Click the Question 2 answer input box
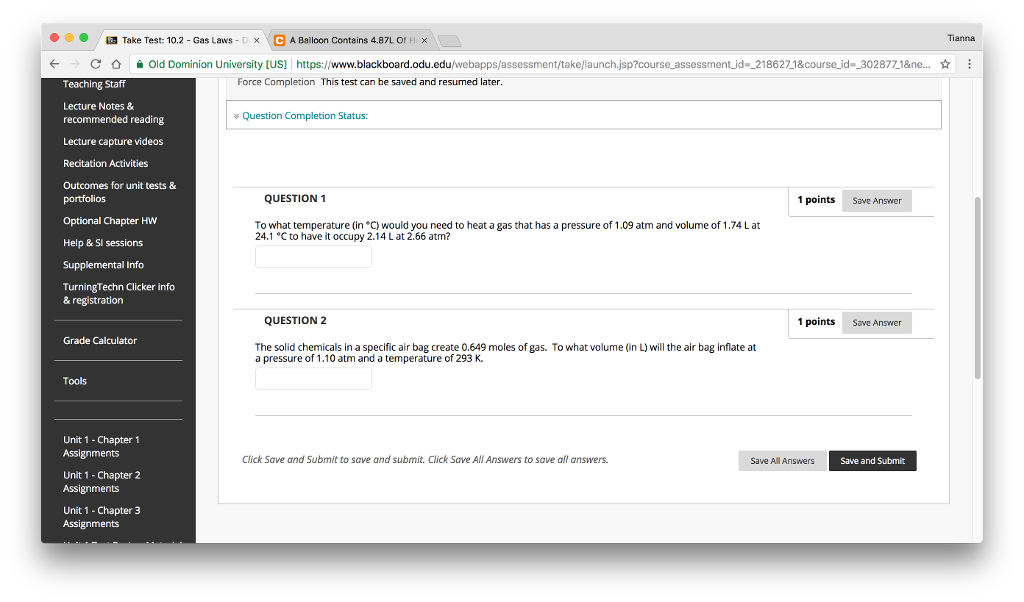 (x=313, y=378)
